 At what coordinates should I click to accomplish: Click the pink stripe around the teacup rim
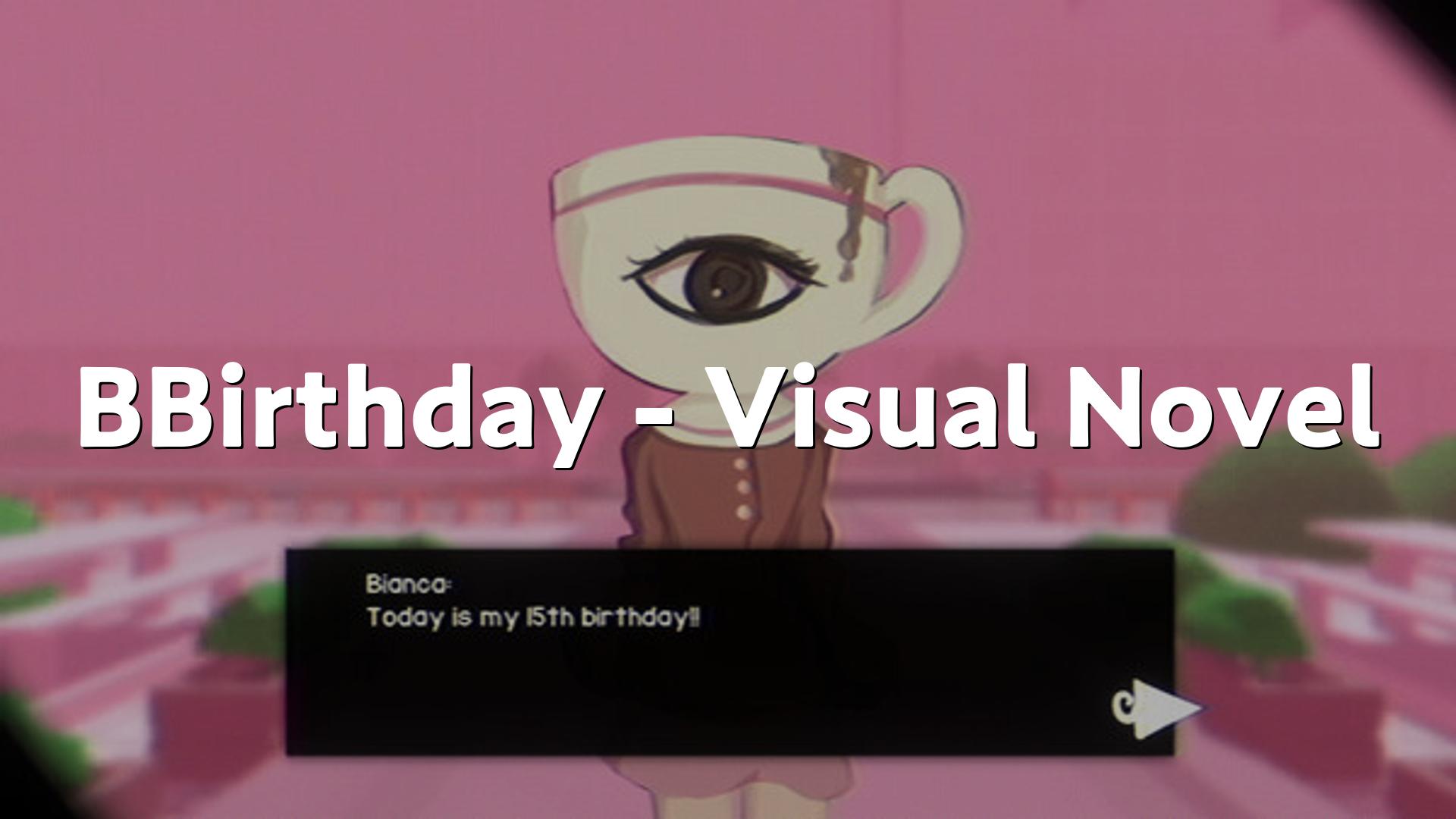[x=728, y=196]
